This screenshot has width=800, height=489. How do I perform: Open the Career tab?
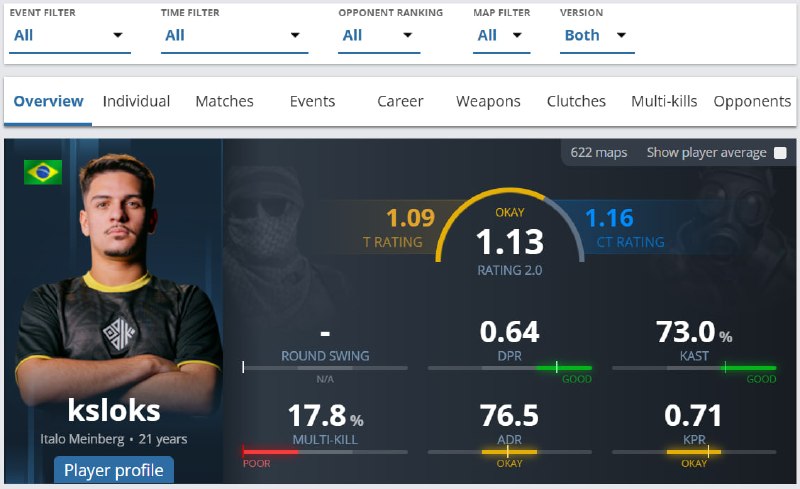click(400, 101)
